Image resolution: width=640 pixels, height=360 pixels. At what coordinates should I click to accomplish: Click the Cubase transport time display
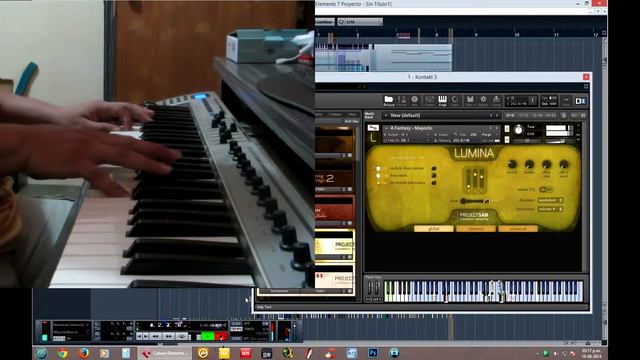[168, 325]
